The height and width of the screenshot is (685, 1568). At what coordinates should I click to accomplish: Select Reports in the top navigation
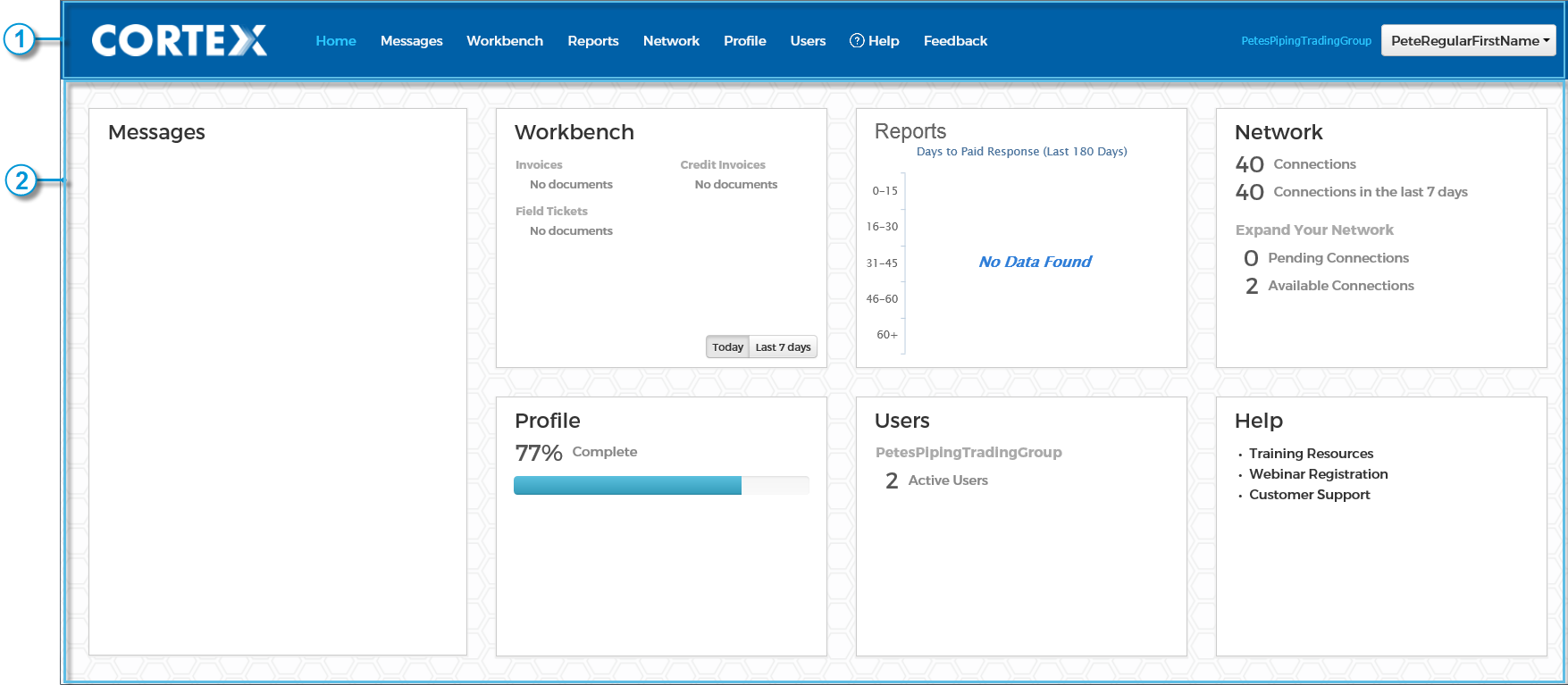pyautogui.click(x=593, y=41)
